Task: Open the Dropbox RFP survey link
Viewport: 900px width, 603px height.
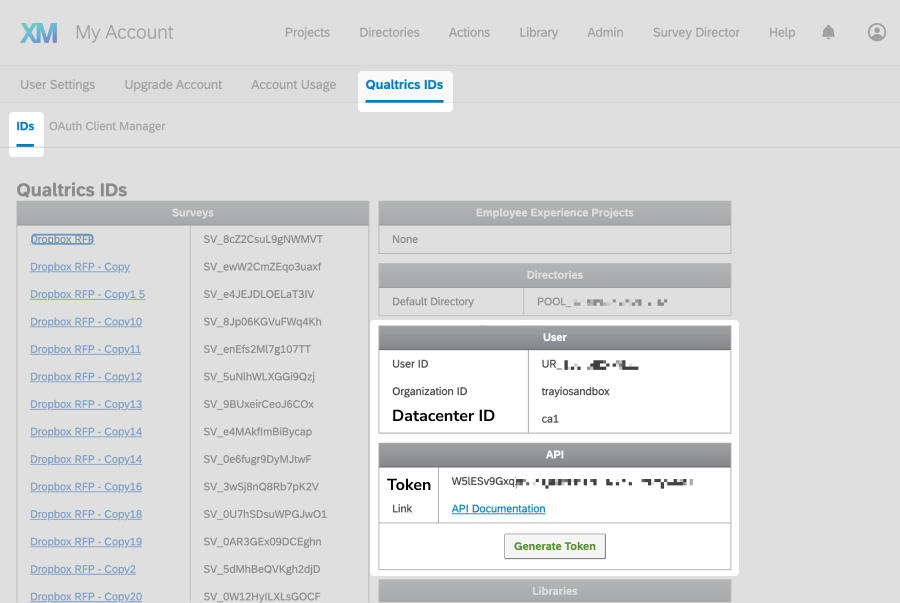Action: 61,239
